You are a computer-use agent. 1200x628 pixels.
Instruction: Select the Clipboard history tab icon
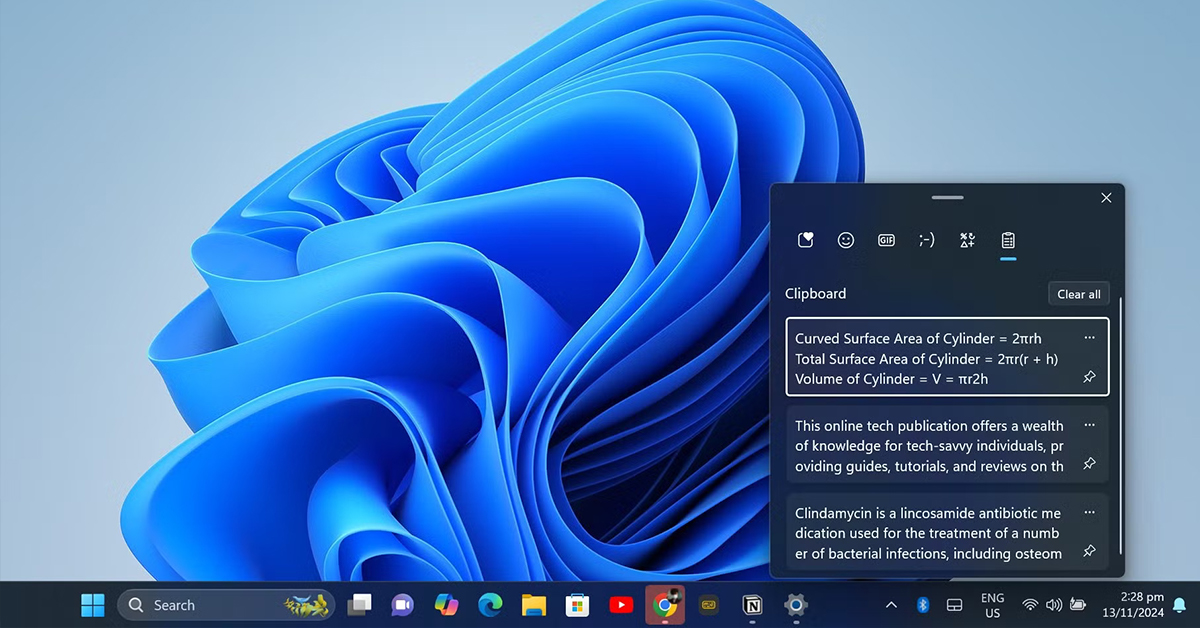[x=1008, y=240]
